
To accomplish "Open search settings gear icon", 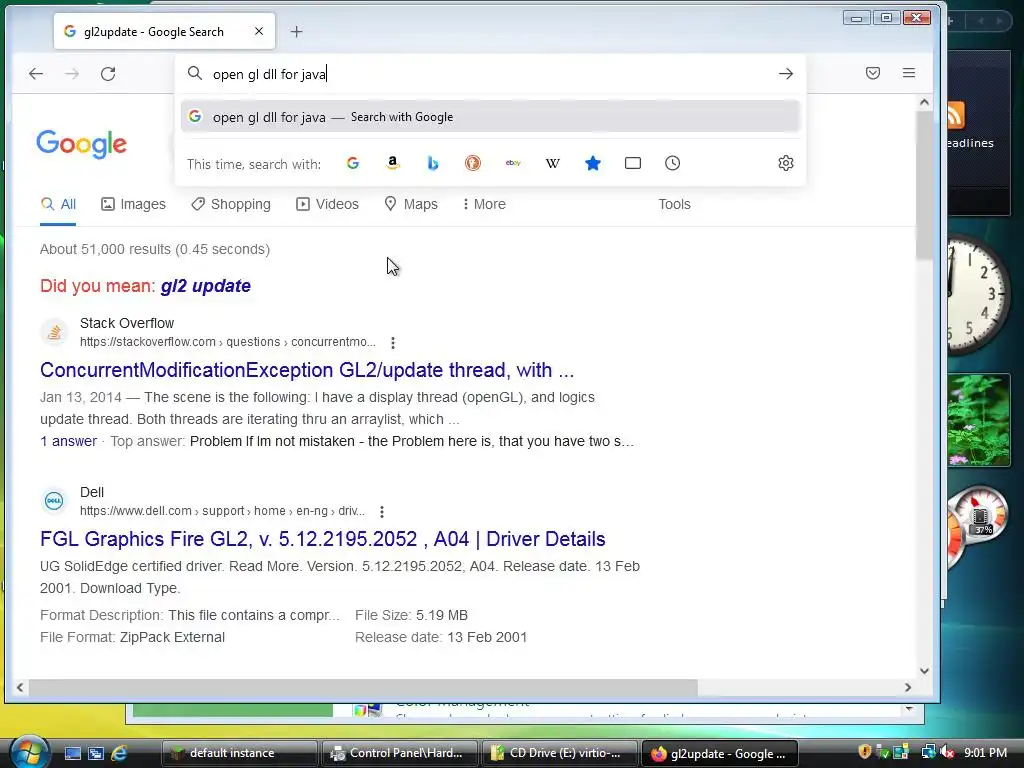I will tap(786, 163).
